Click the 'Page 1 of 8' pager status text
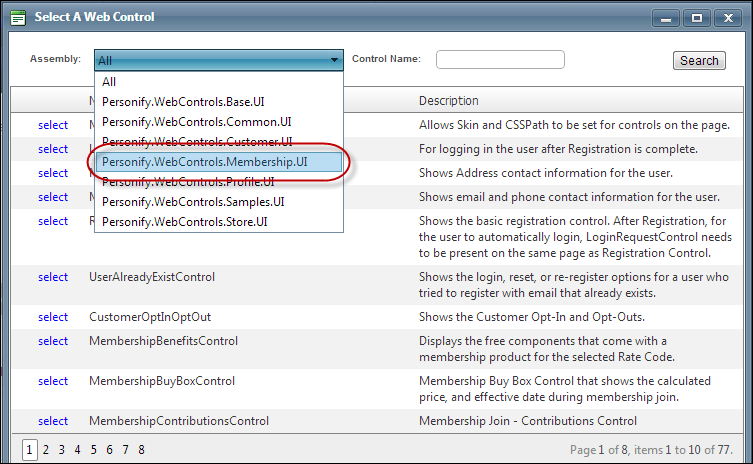Image resolution: width=753 pixels, height=464 pixels. (598, 450)
